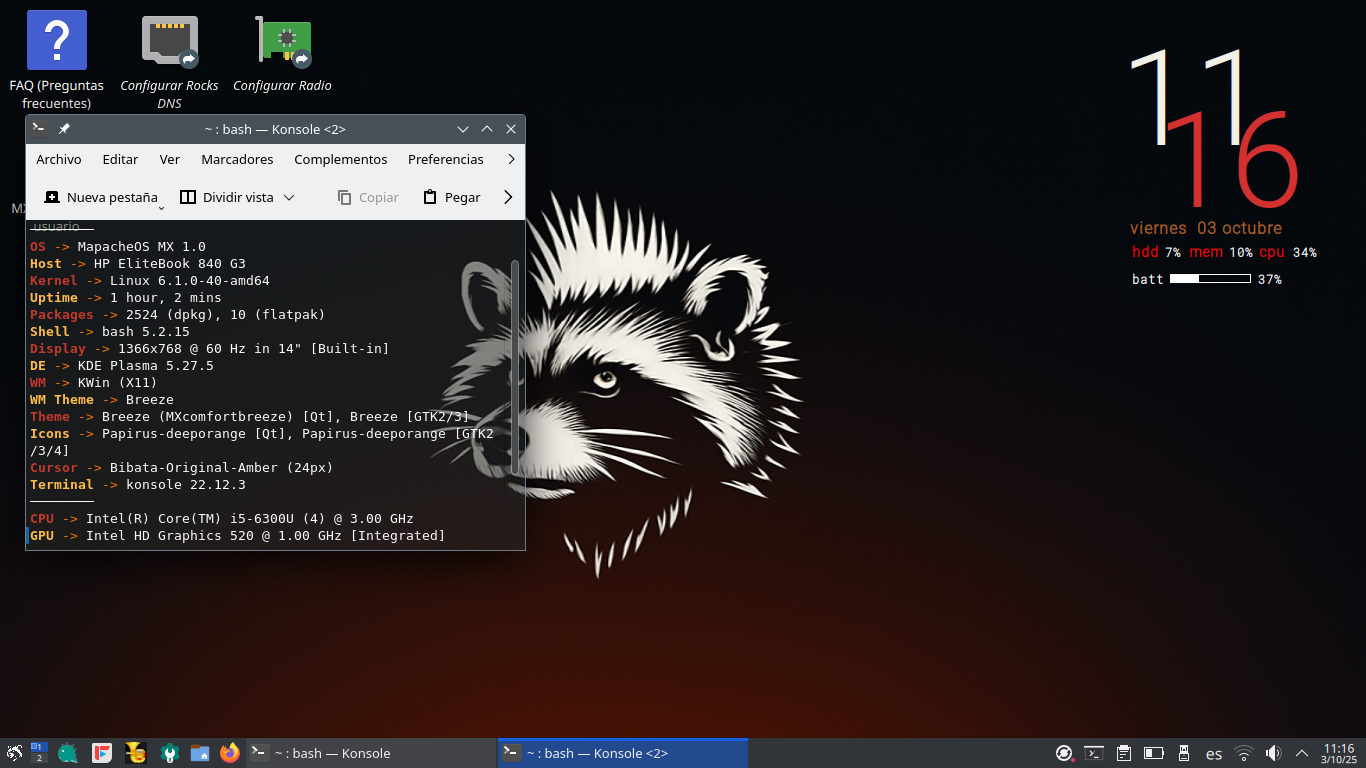Launch Firefox from the taskbar
The height and width of the screenshot is (768, 1366).
pos(230,753)
